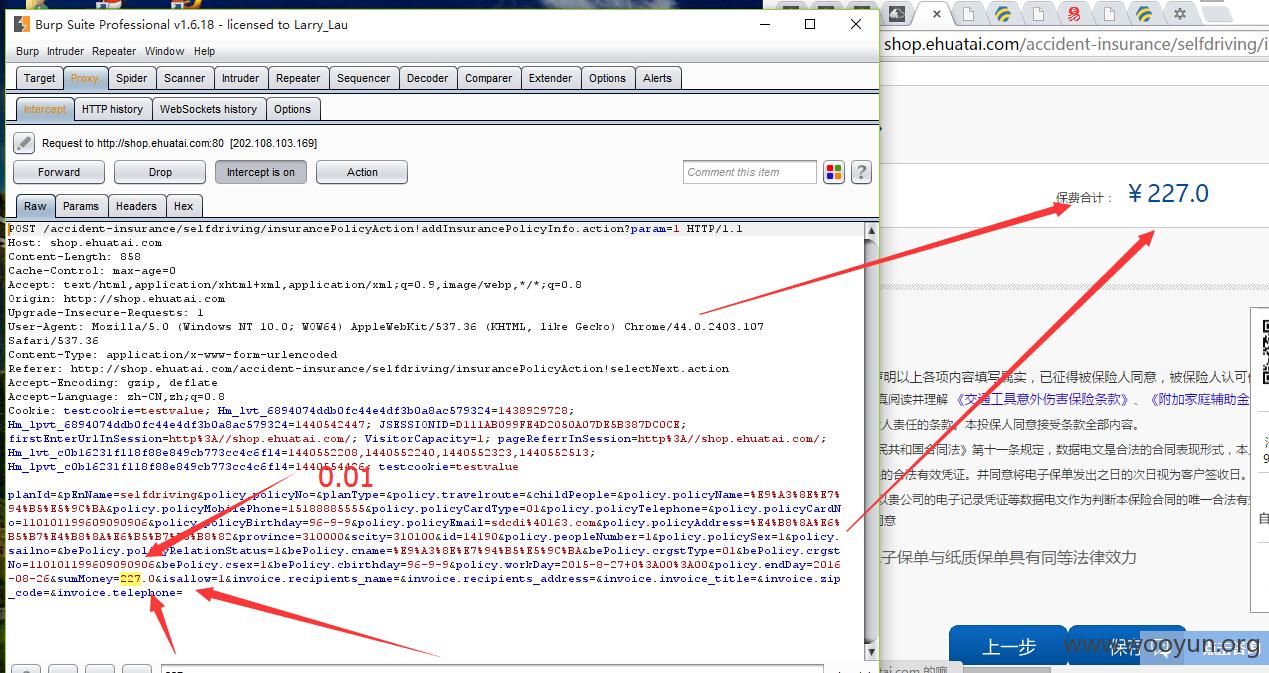1269x673 pixels.
Task: Switch to the Scanner tab
Action: point(185,78)
